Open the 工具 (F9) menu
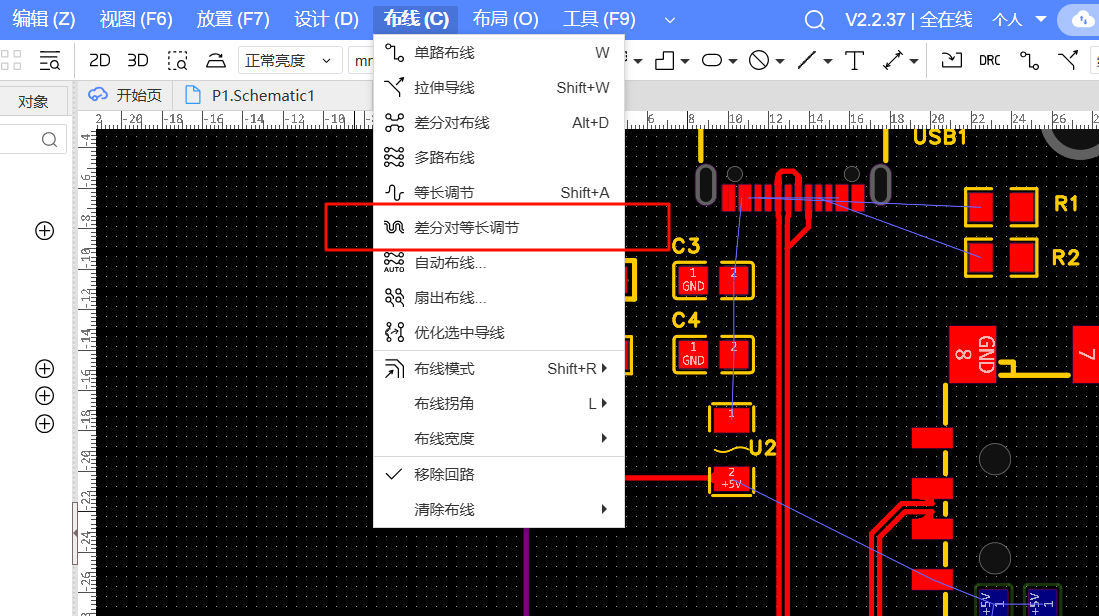 point(599,19)
